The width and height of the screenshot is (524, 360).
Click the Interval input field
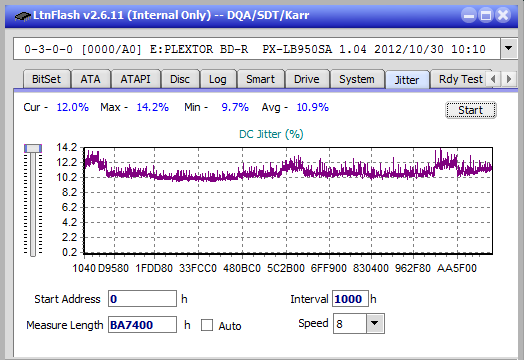point(350,298)
